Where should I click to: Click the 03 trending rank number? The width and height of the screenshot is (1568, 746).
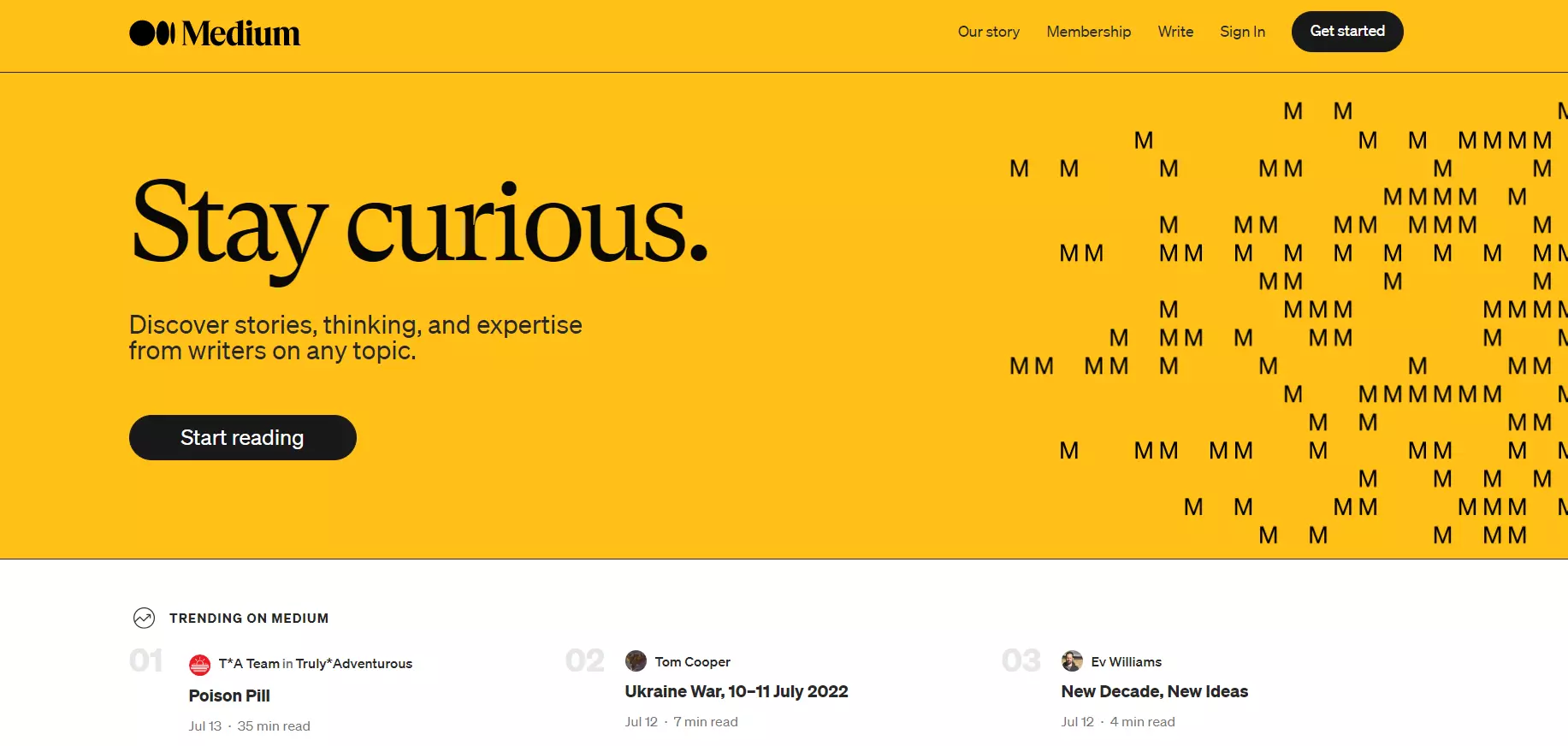[1021, 660]
